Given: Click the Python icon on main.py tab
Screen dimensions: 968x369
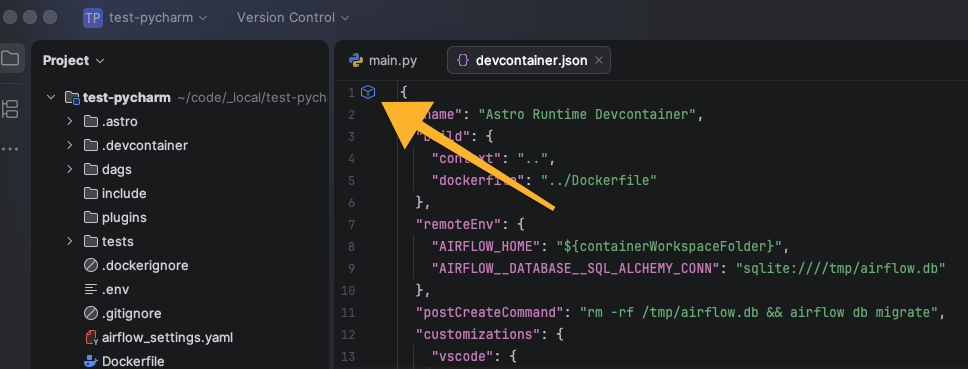Looking at the screenshot, I should pyautogui.click(x=356, y=60).
